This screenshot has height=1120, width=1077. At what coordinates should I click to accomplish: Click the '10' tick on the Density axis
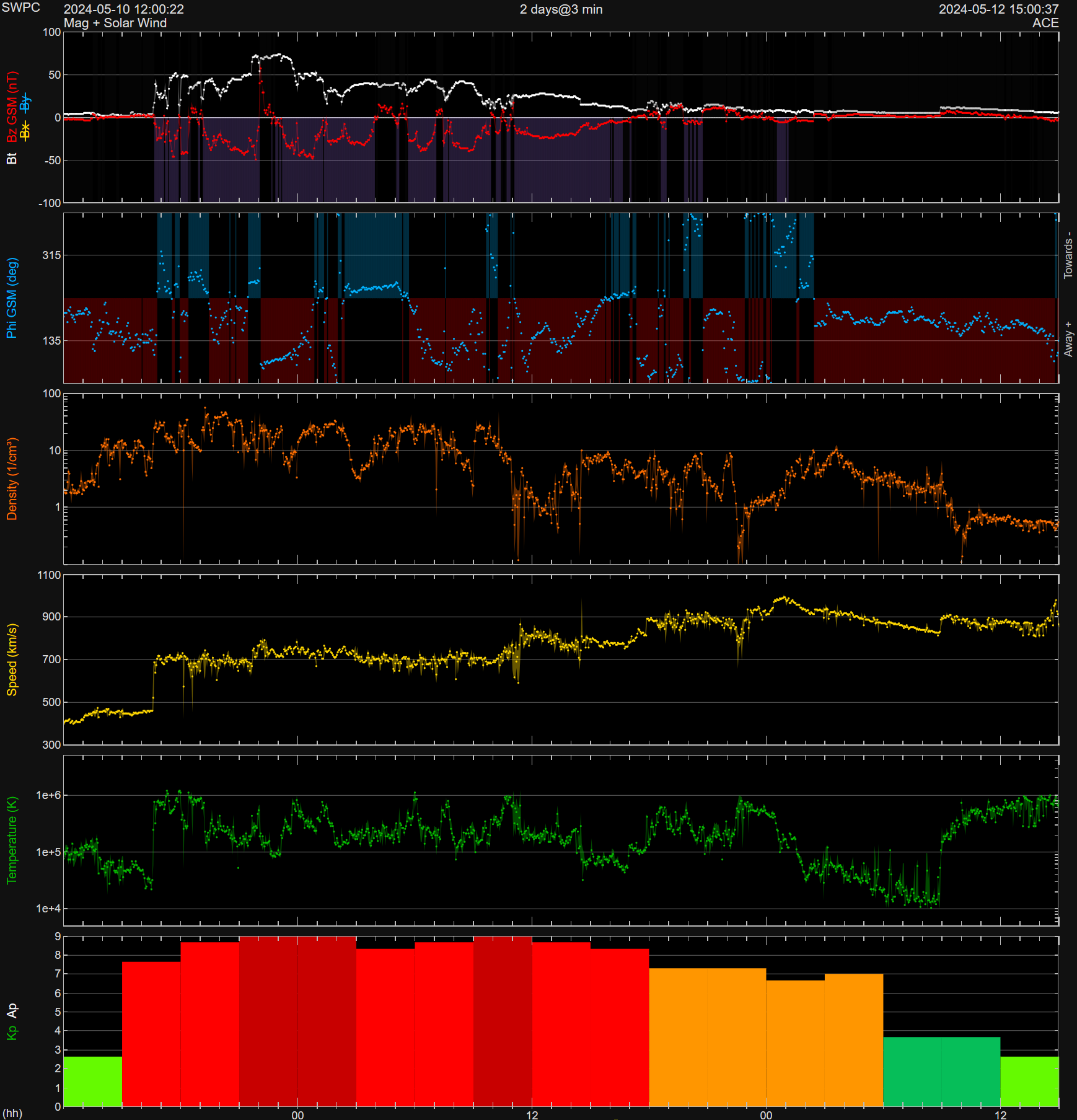tap(55, 451)
